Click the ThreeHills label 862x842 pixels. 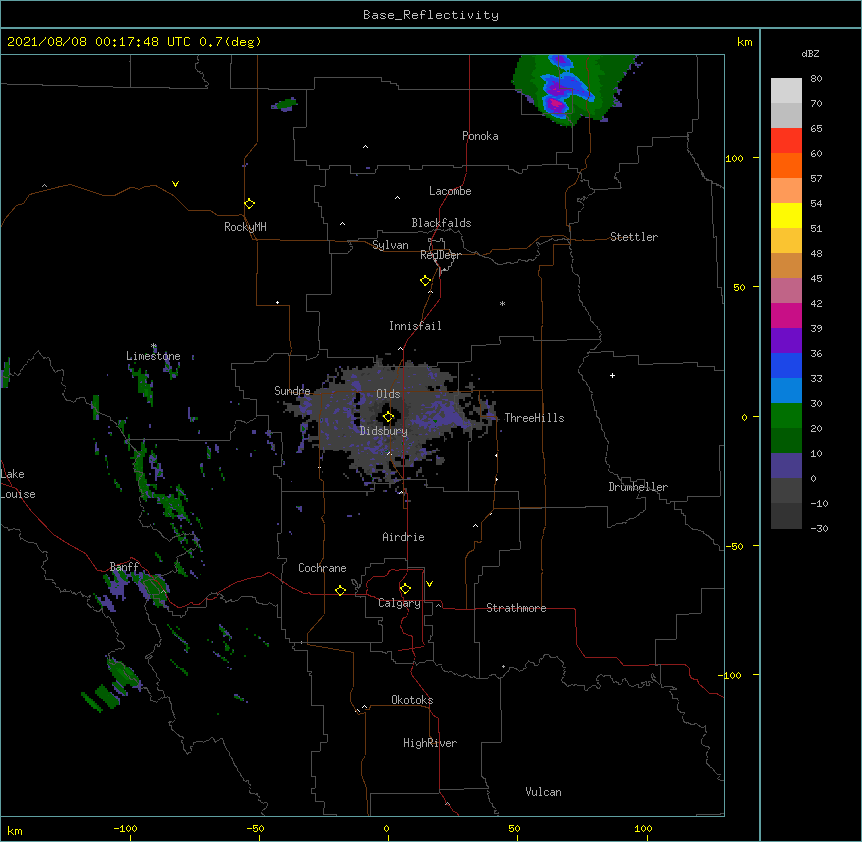(x=534, y=418)
